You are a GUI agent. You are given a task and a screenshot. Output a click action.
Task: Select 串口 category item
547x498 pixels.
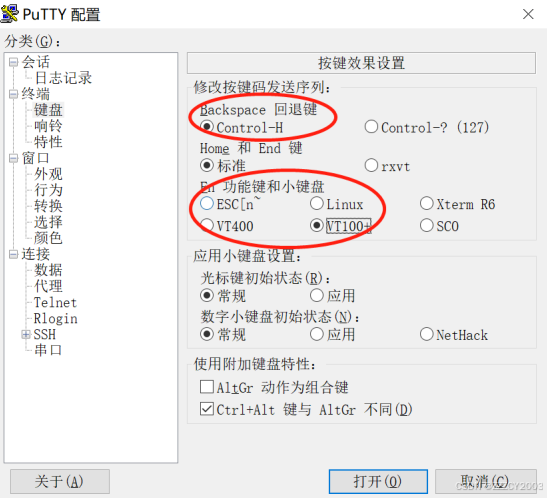click(x=48, y=350)
